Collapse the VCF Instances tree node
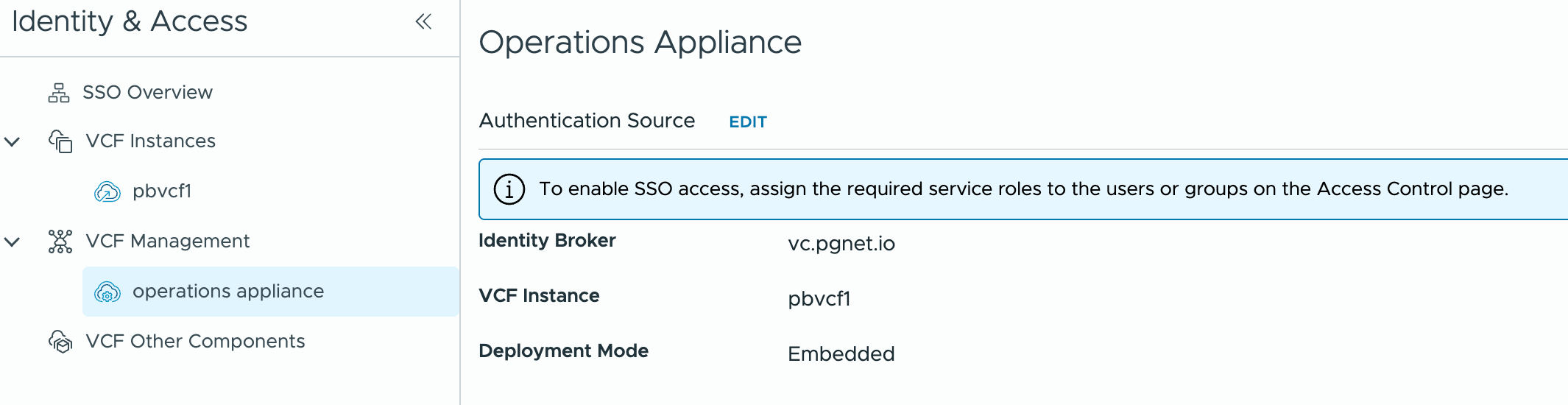Image resolution: width=1568 pixels, height=405 pixels. 13,141
